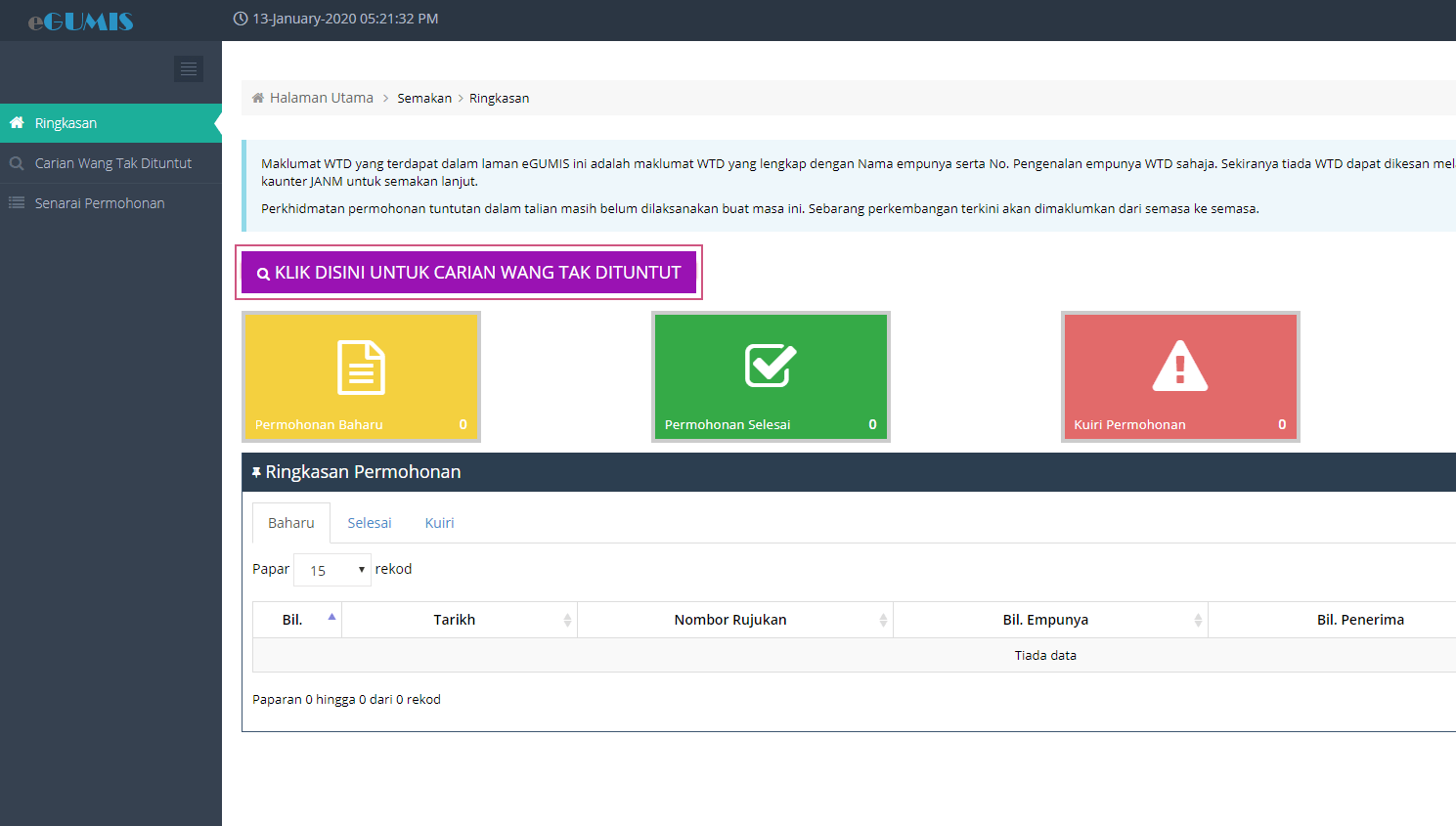Go to Halaman Utama breadcrumb link
Viewport: 1456px width, 826px height.
322,98
